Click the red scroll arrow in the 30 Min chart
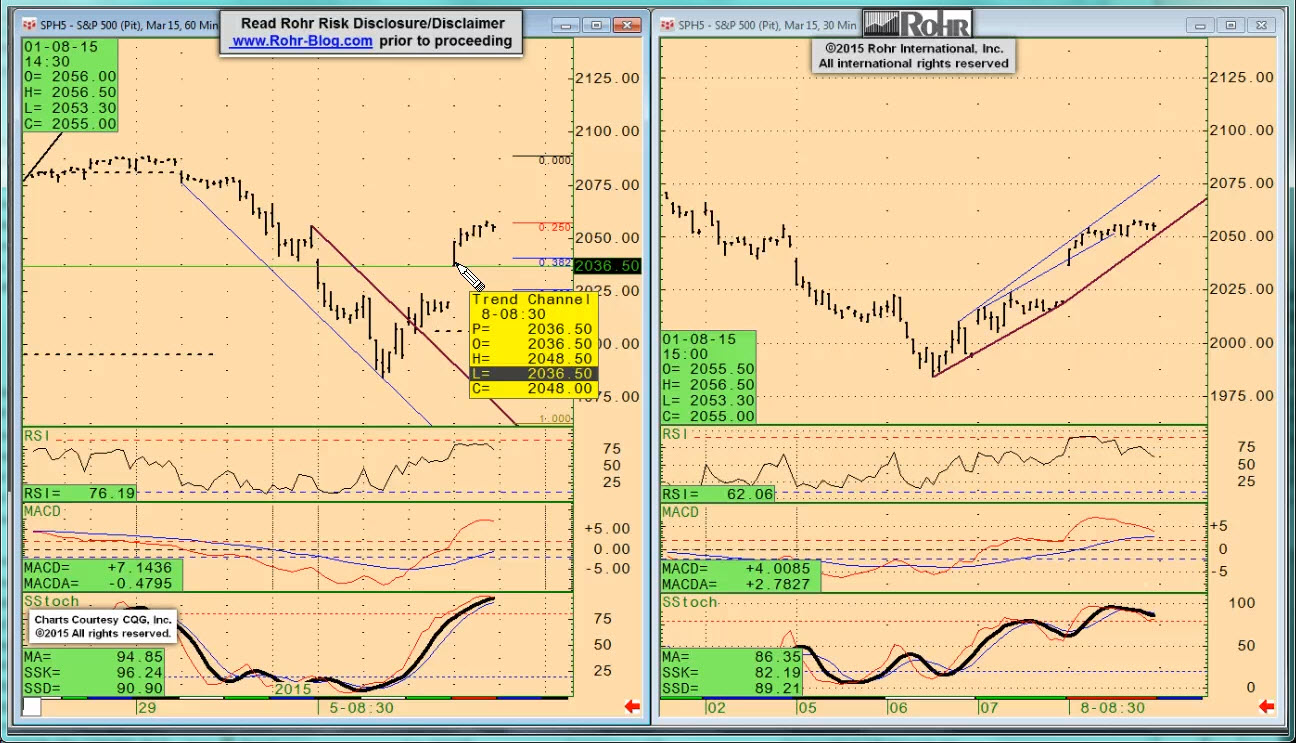The image size is (1296, 743). [1266, 707]
